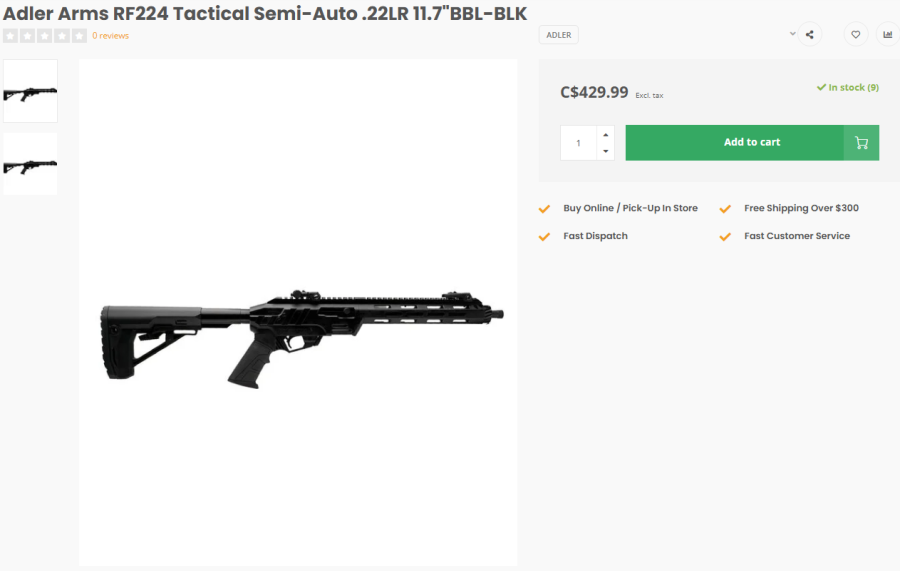Select the first product thumbnail
Viewport: 900px width, 571px height.
tap(30, 91)
